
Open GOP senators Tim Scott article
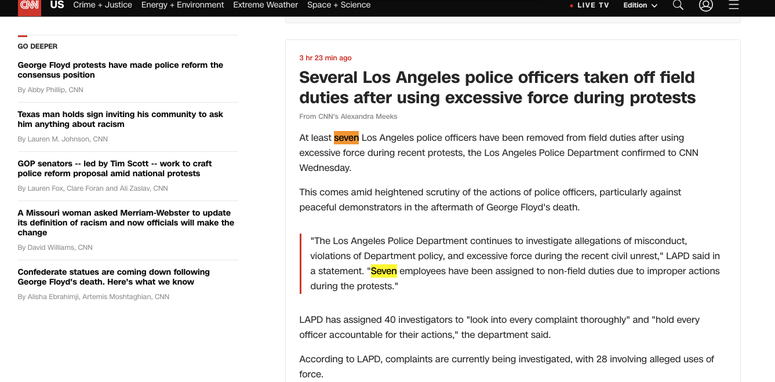tap(115, 169)
